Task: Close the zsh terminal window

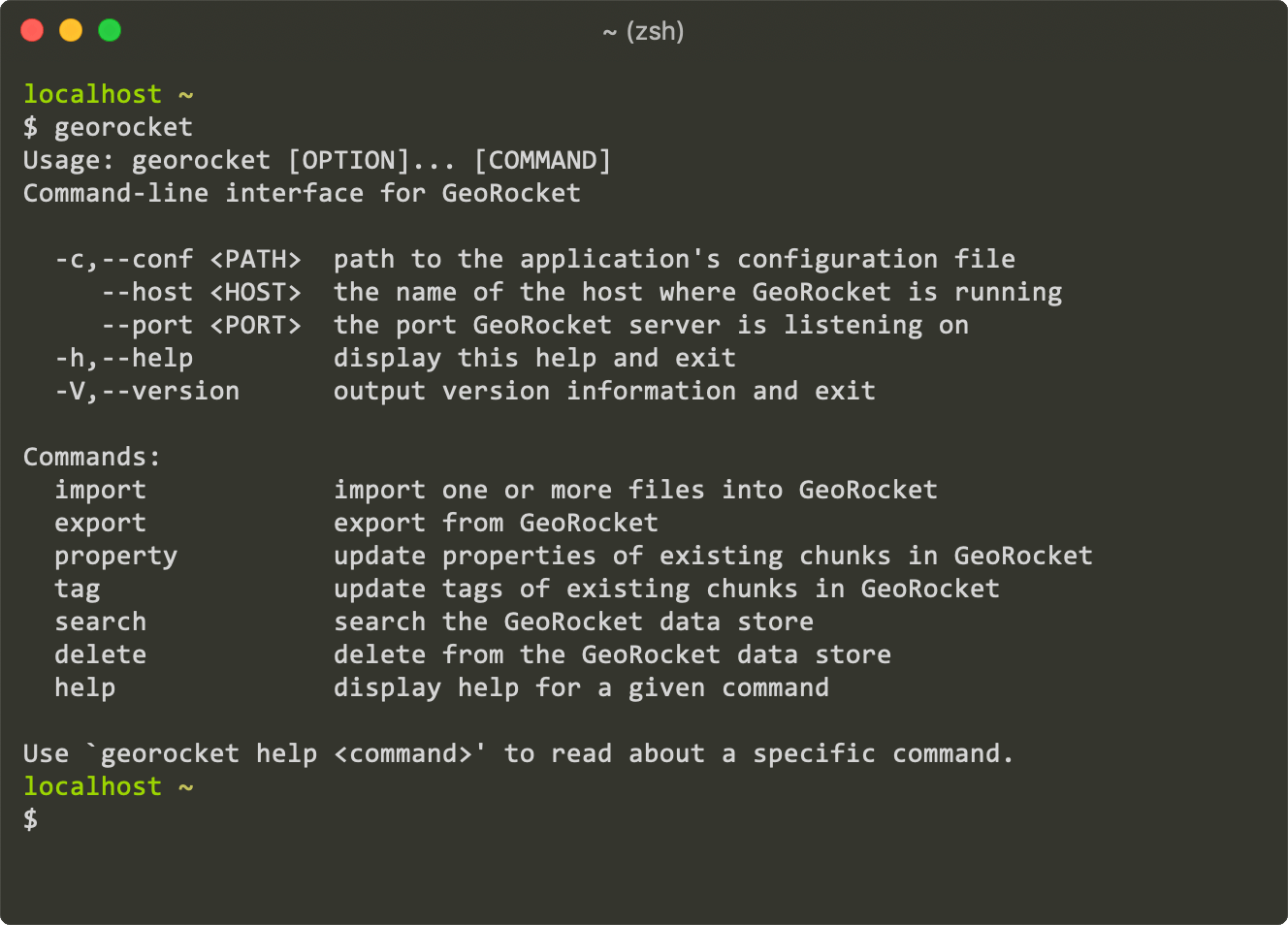Action: pyautogui.click(x=32, y=30)
